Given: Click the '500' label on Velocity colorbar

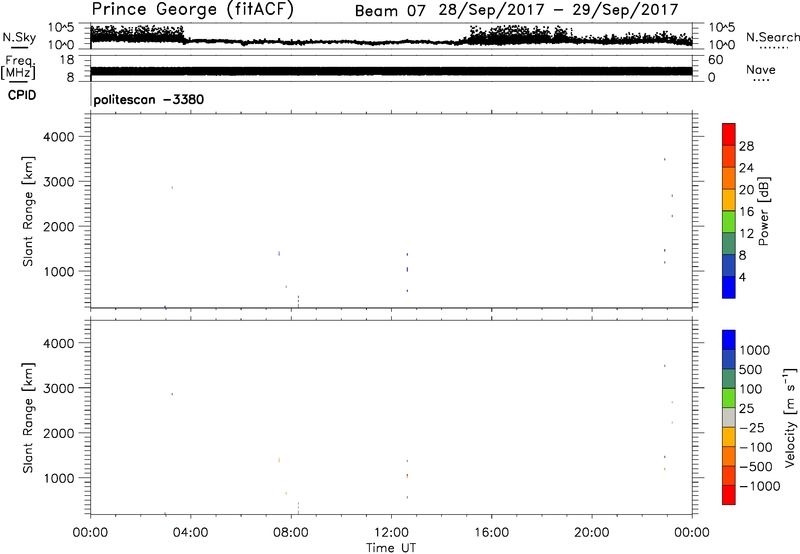Looking at the screenshot, I should (x=750, y=370).
